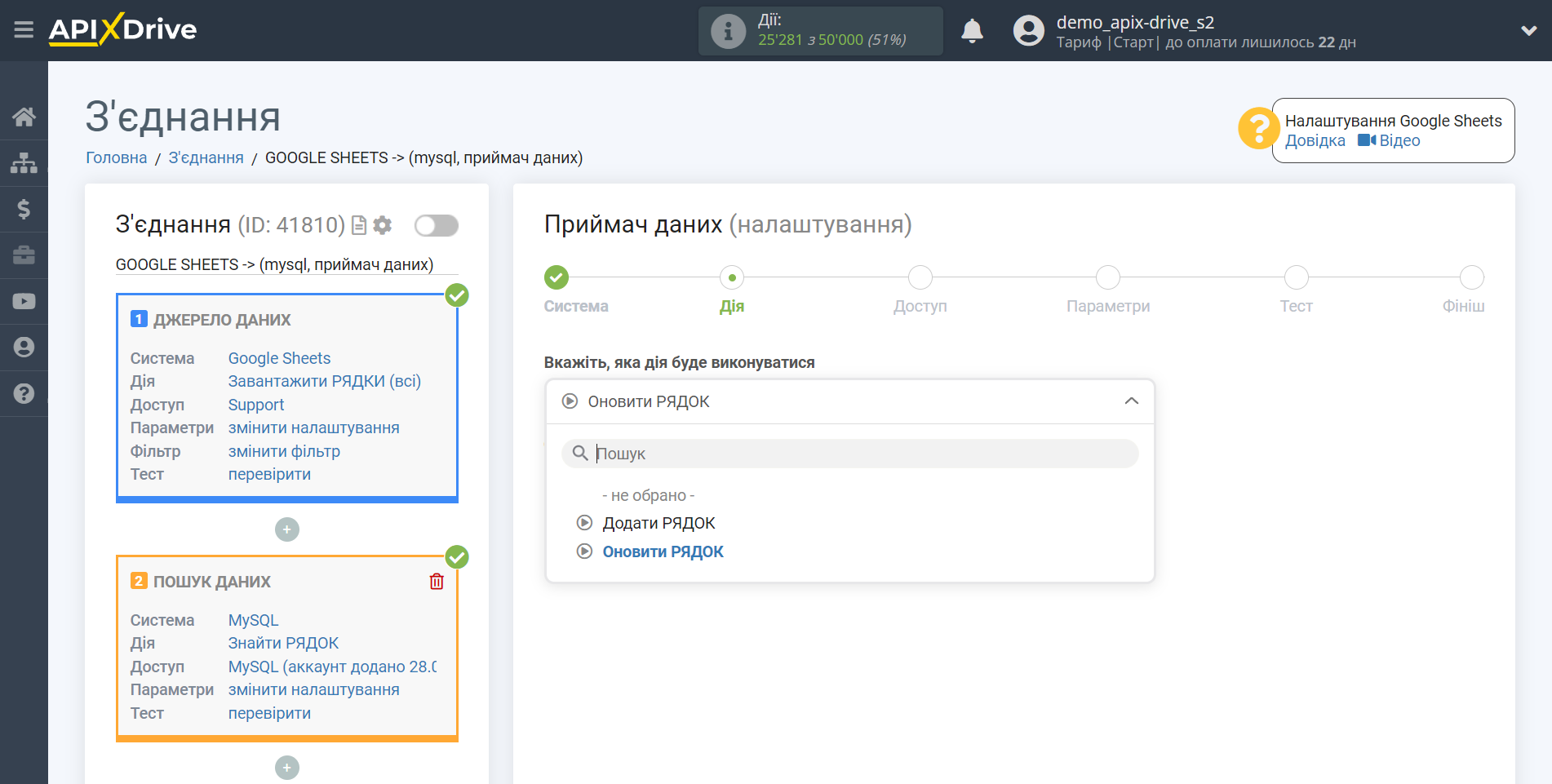The image size is (1552, 784).
Task: Click the Google Sheets system link
Action: coord(279,358)
